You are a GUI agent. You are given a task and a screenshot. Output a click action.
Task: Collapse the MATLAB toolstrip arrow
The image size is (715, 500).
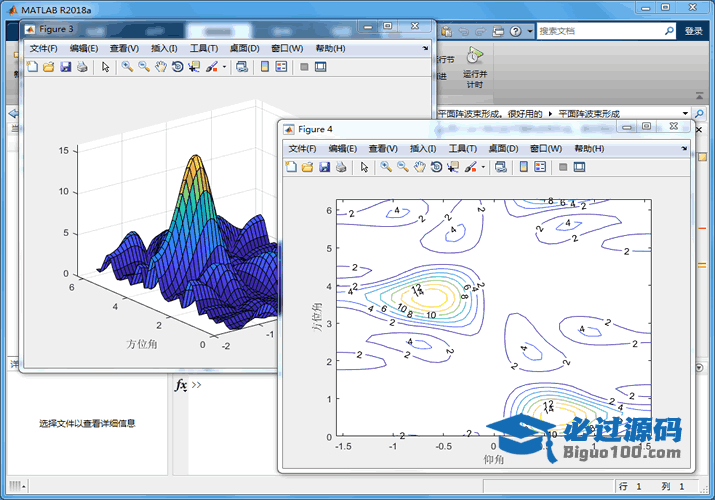[x=699, y=96]
